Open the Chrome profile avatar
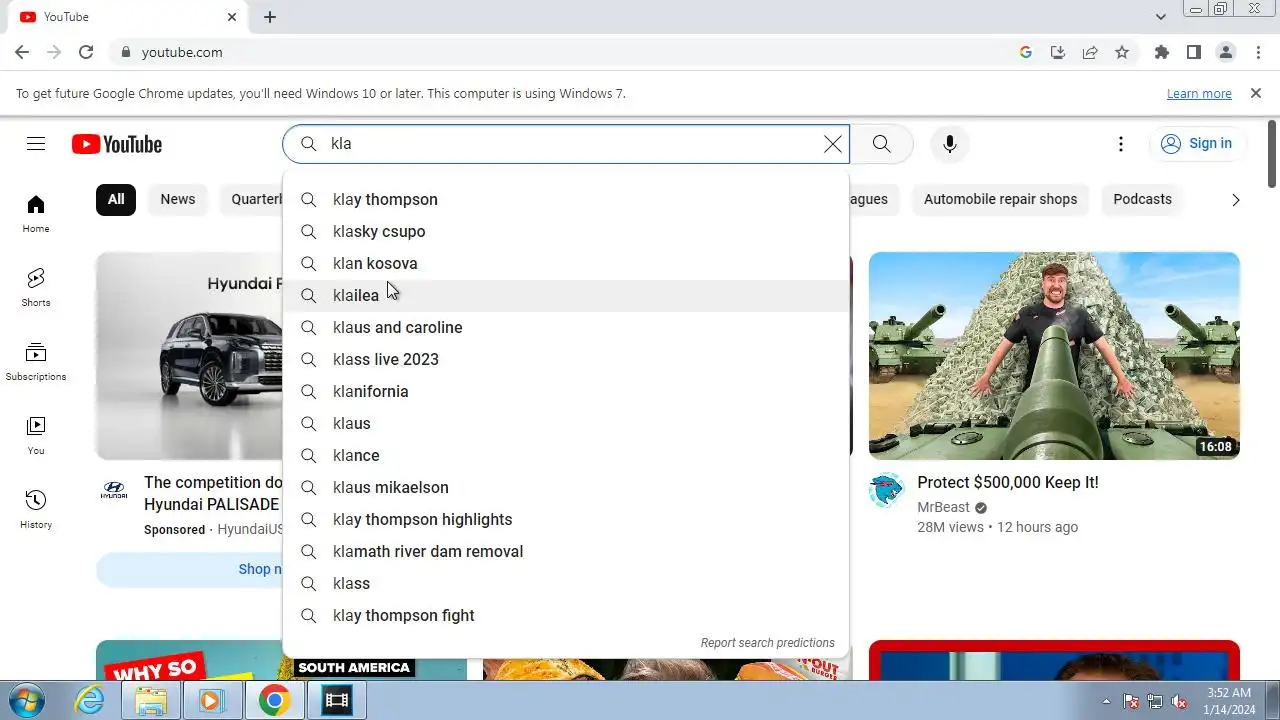 (x=1225, y=52)
